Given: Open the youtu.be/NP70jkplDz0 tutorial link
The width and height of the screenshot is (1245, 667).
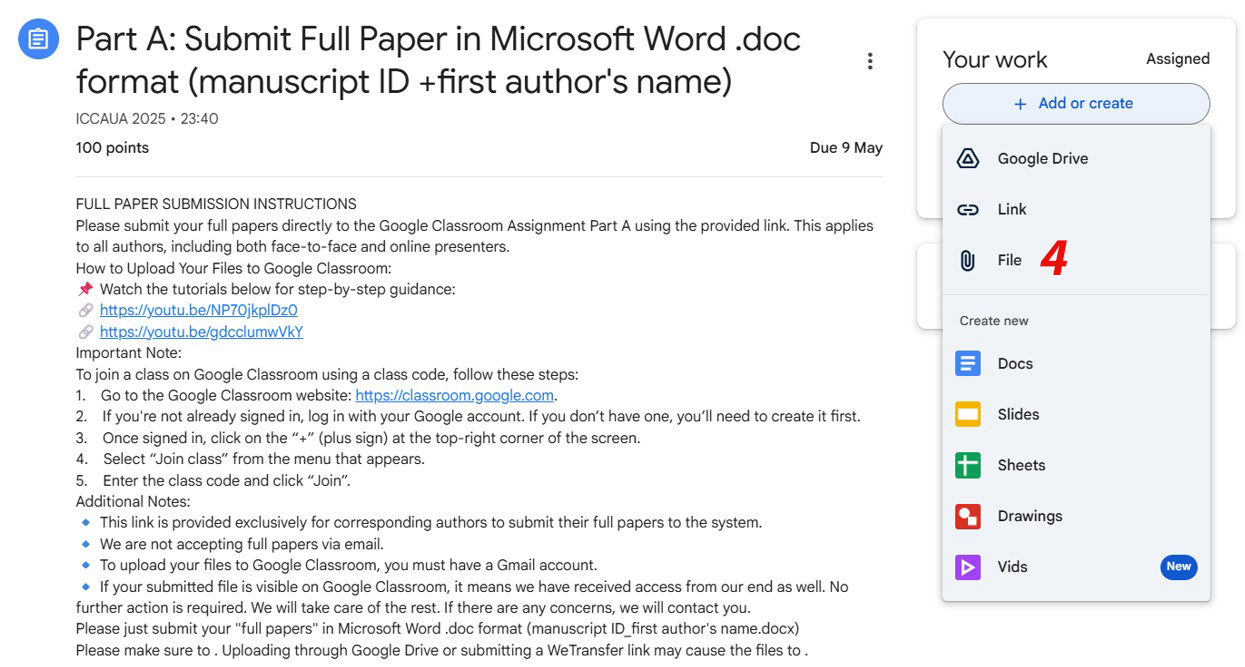Looking at the screenshot, I should click(198, 310).
